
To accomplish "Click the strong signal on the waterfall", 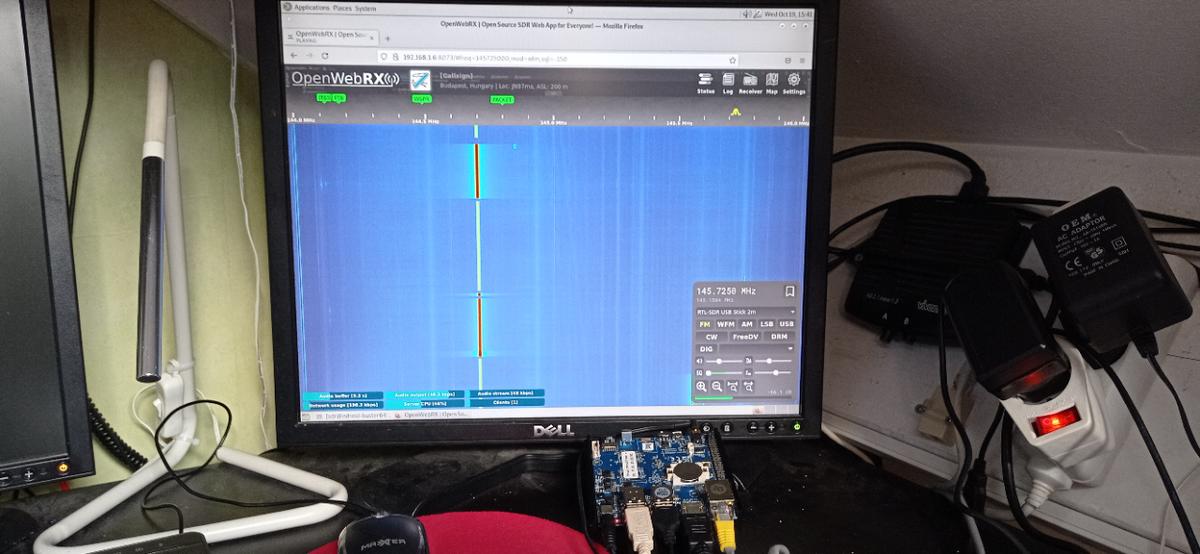I will (x=477, y=170).
